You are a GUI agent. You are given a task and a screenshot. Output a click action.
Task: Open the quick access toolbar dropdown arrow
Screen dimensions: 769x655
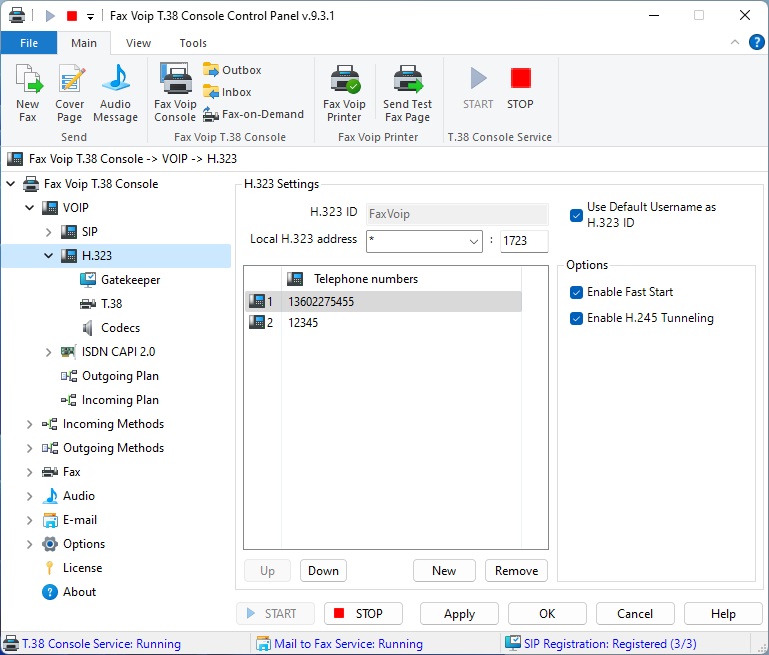click(90, 17)
